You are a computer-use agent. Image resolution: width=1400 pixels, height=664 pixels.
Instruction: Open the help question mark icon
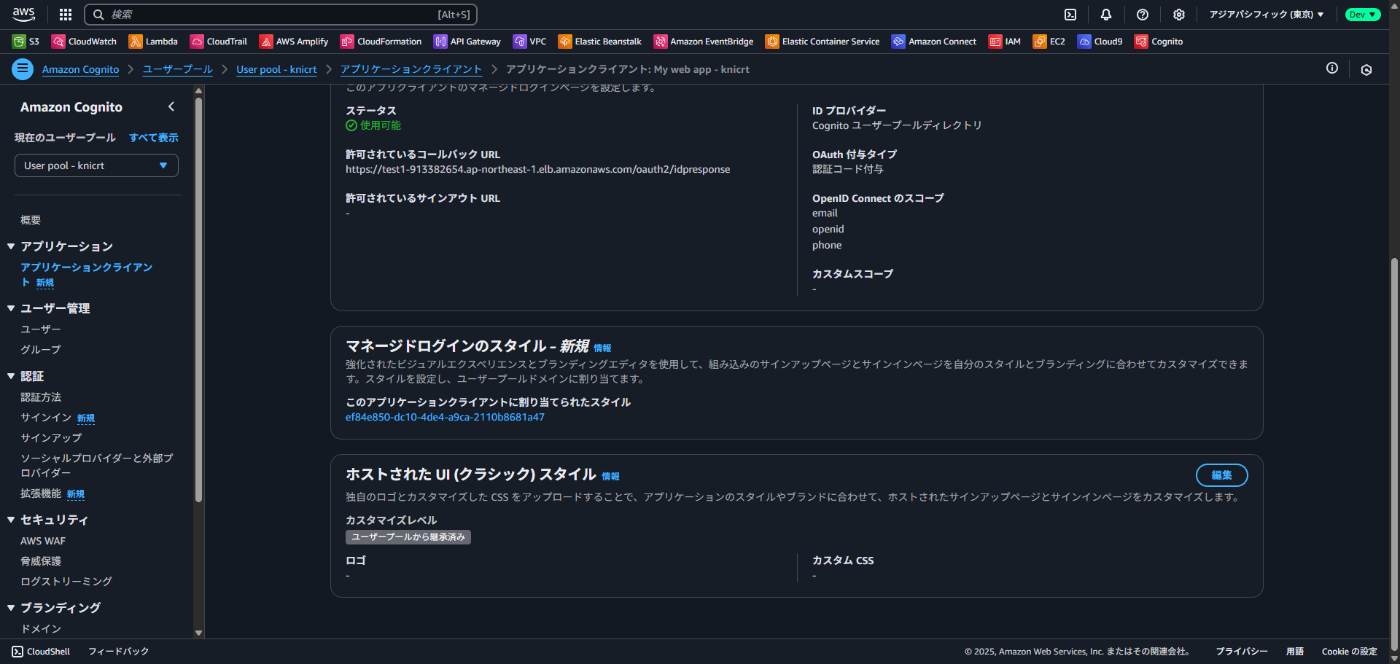(1143, 14)
